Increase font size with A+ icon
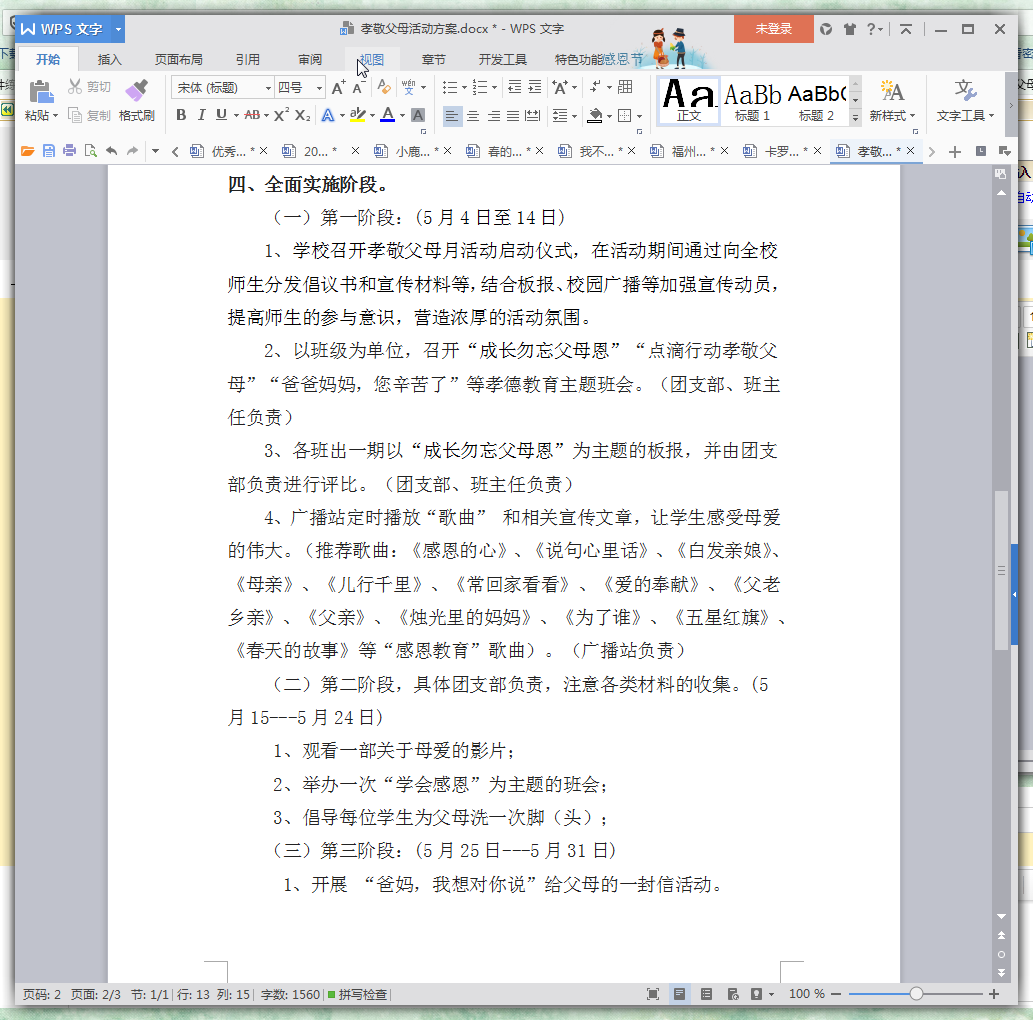 tap(339, 88)
